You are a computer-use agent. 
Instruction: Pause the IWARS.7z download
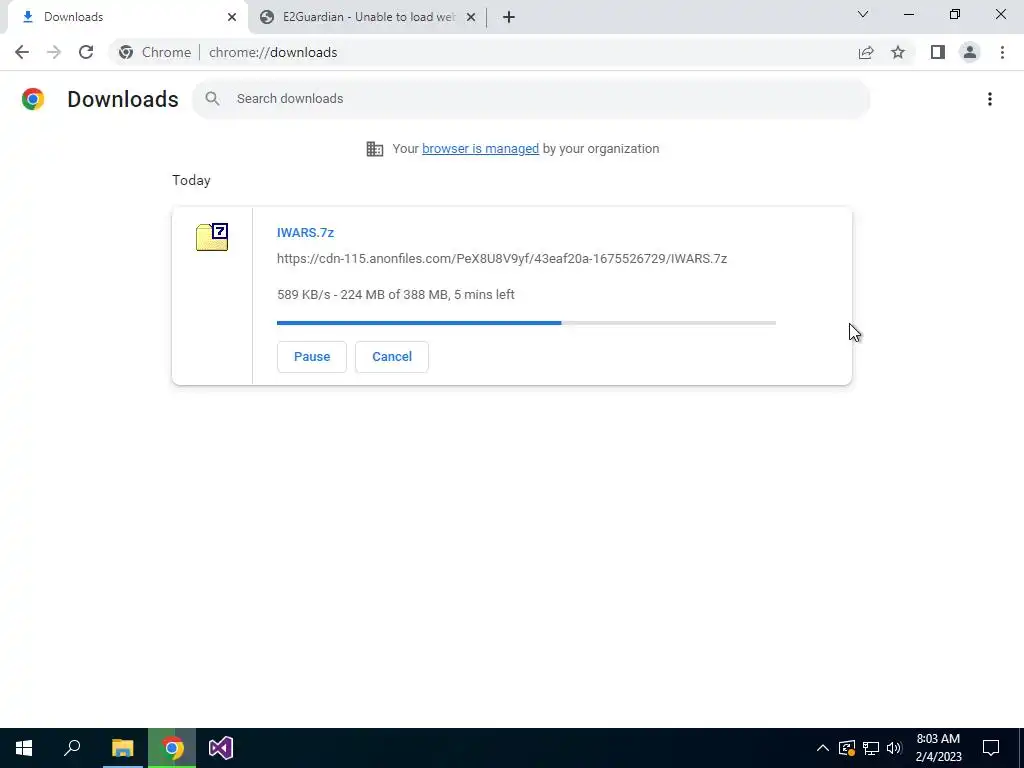(x=312, y=357)
